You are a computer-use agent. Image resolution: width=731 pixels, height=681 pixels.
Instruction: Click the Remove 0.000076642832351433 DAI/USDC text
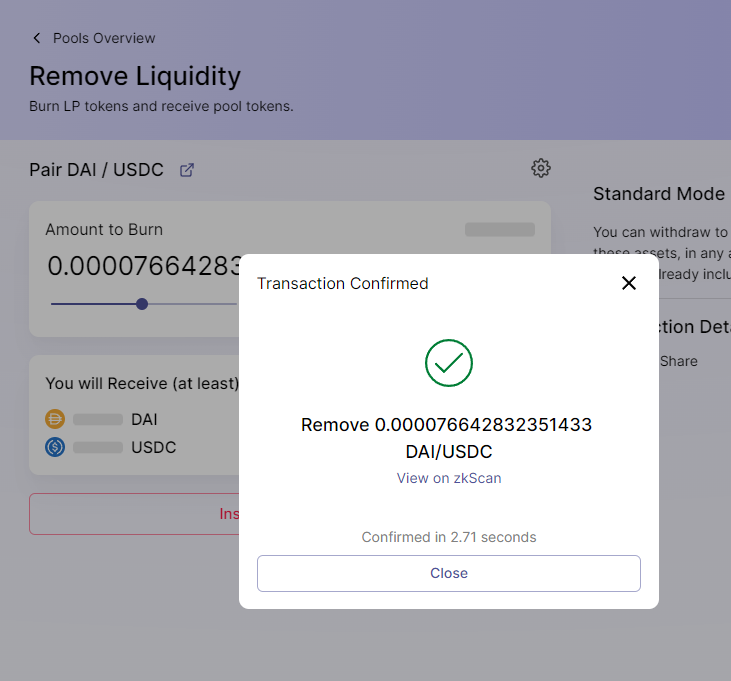tap(447, 438)
